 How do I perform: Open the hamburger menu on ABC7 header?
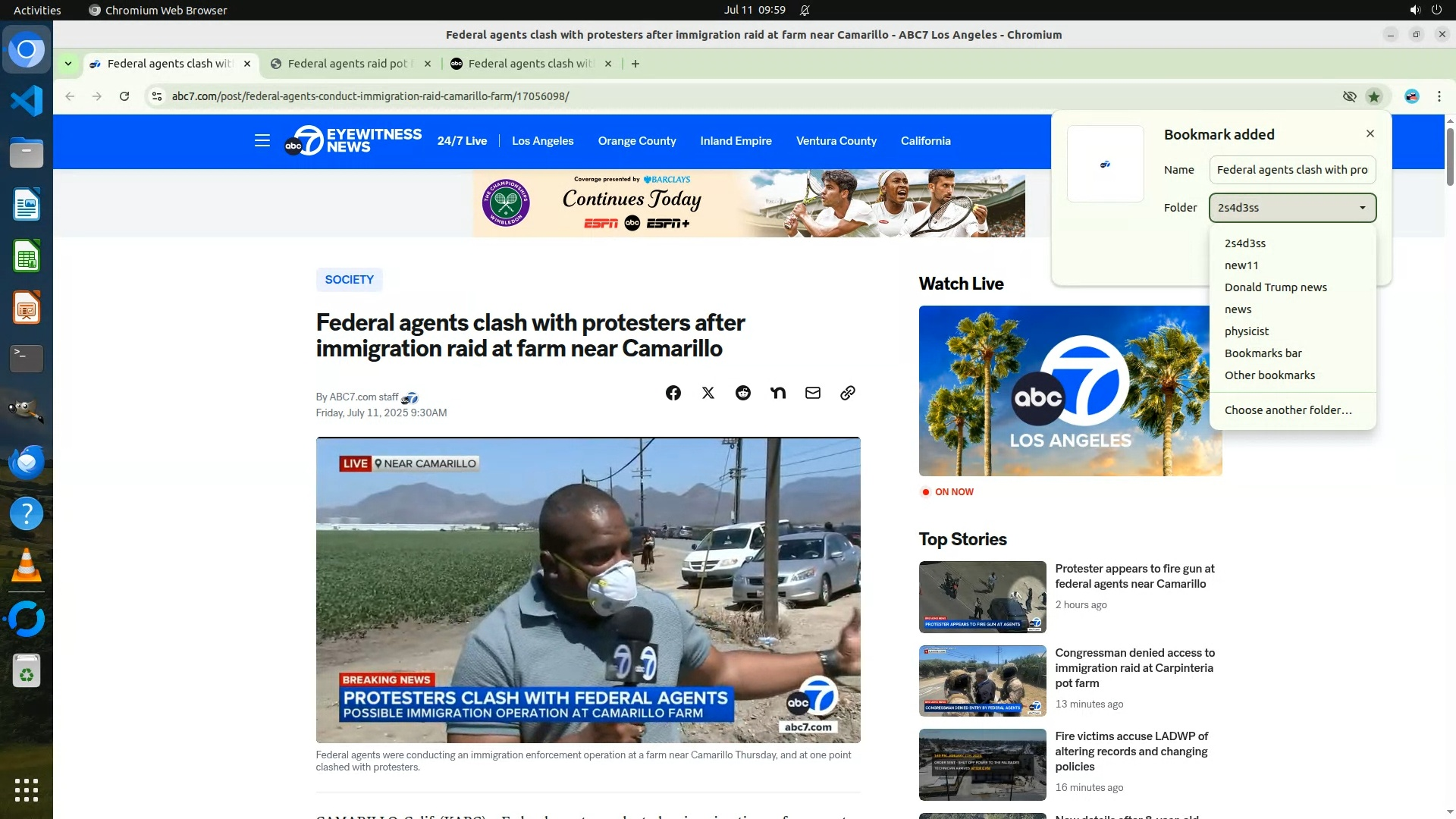(x=262, y=141)
